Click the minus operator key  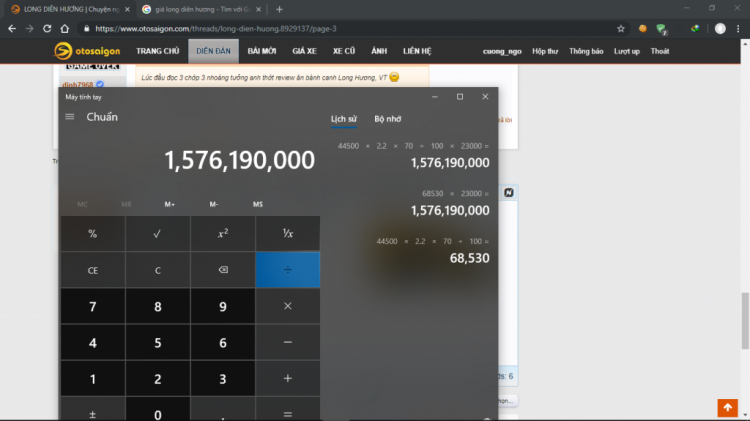288,343
